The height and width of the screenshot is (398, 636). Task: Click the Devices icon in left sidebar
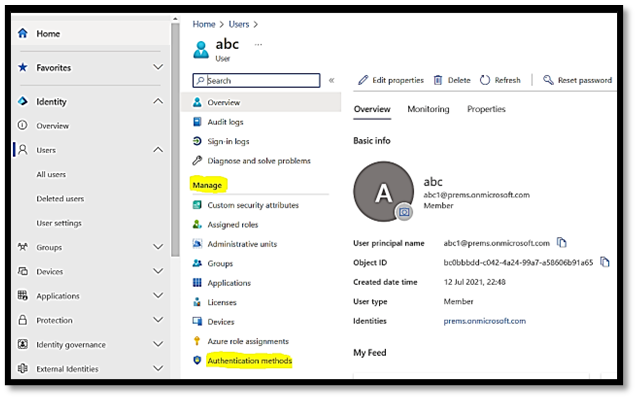(x=23, y=271)
